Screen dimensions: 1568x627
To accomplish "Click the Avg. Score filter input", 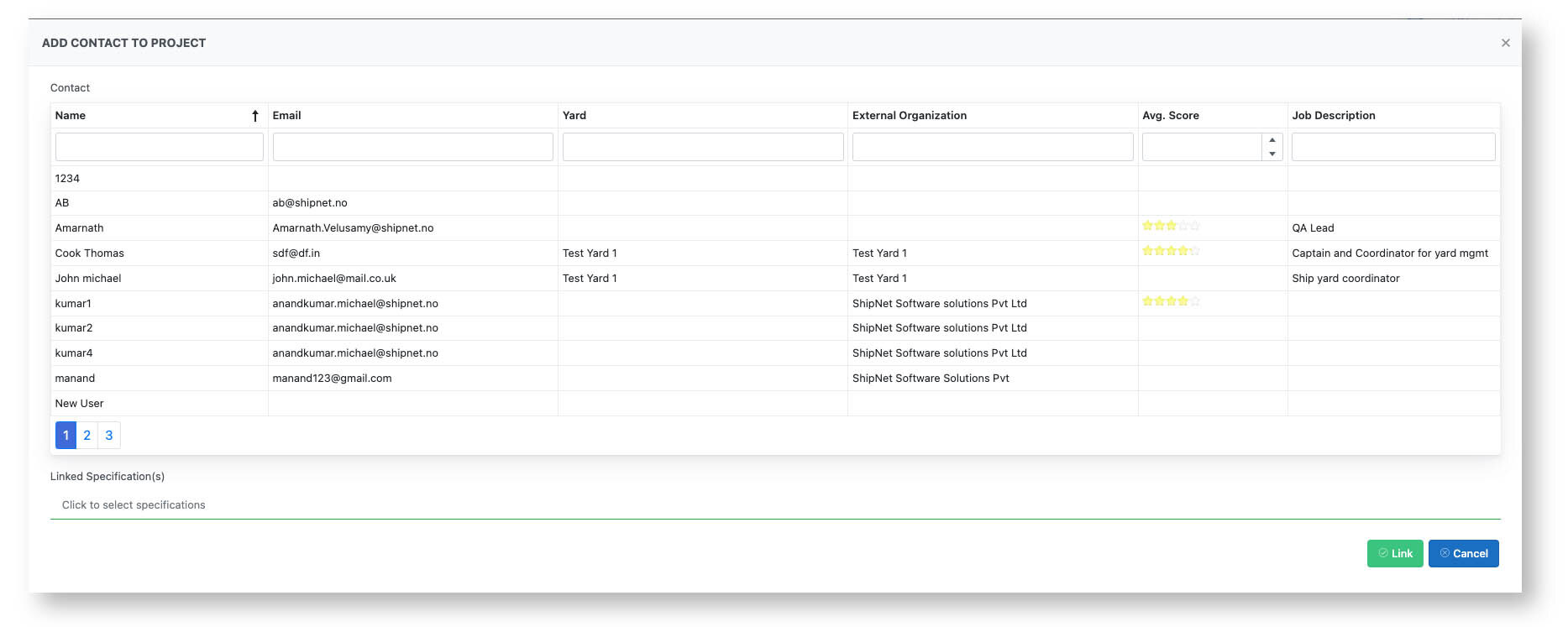I will 1202,147.
